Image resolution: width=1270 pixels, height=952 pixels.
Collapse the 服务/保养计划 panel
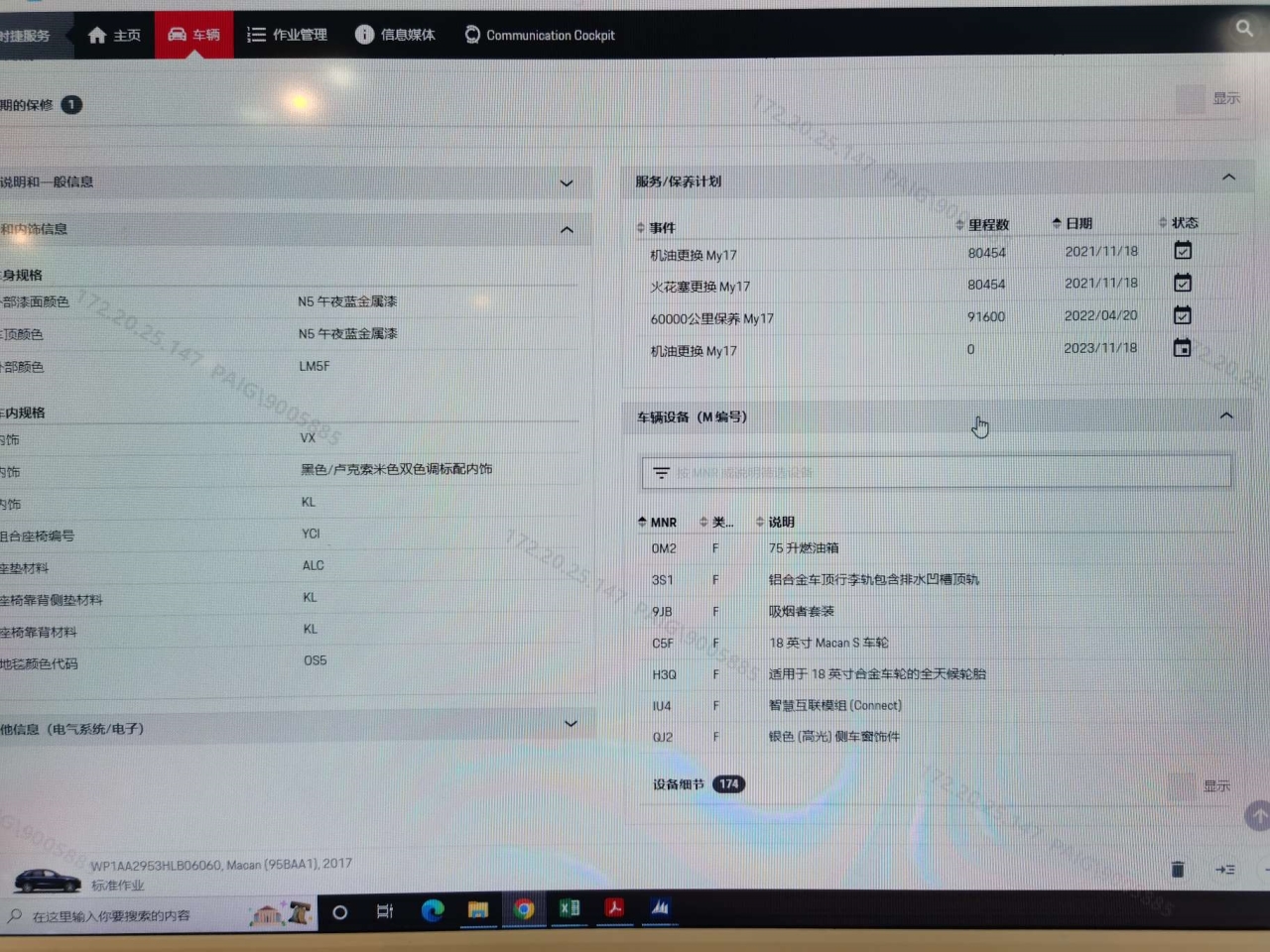(1228, 178)
